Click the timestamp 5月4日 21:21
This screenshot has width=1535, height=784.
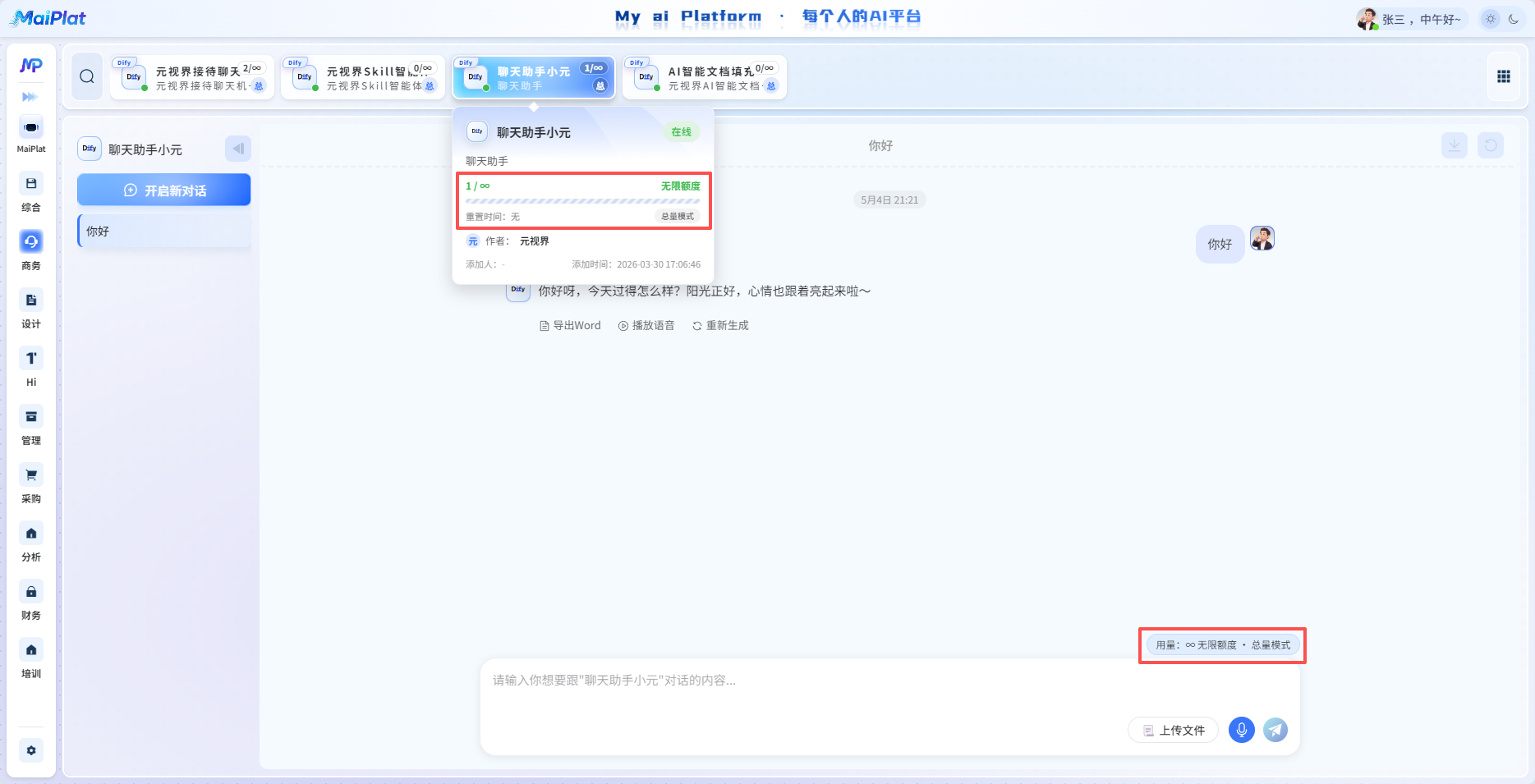(x=889, y=199)
